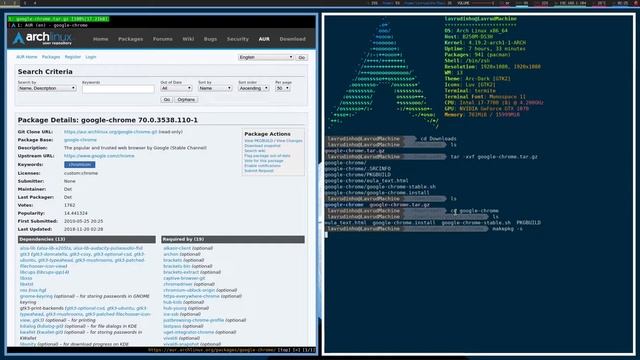Viewport: 640px width, 360px height.
Task: Open Security in the Arch navbar
Action: coord(238,39)
